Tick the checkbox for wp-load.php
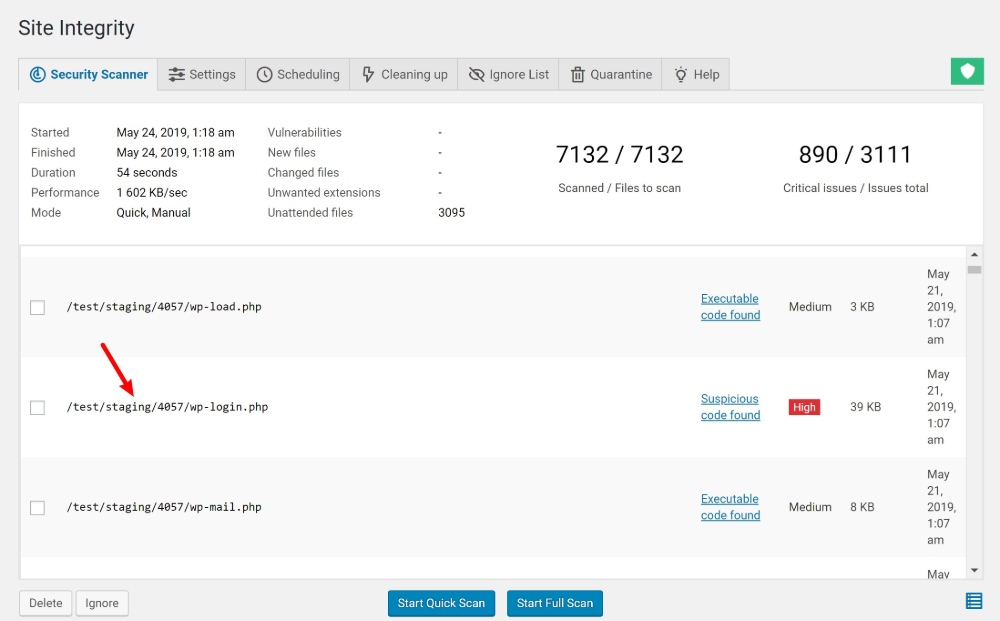Viewport: 1000px width, 621px height. coord(38,307)
